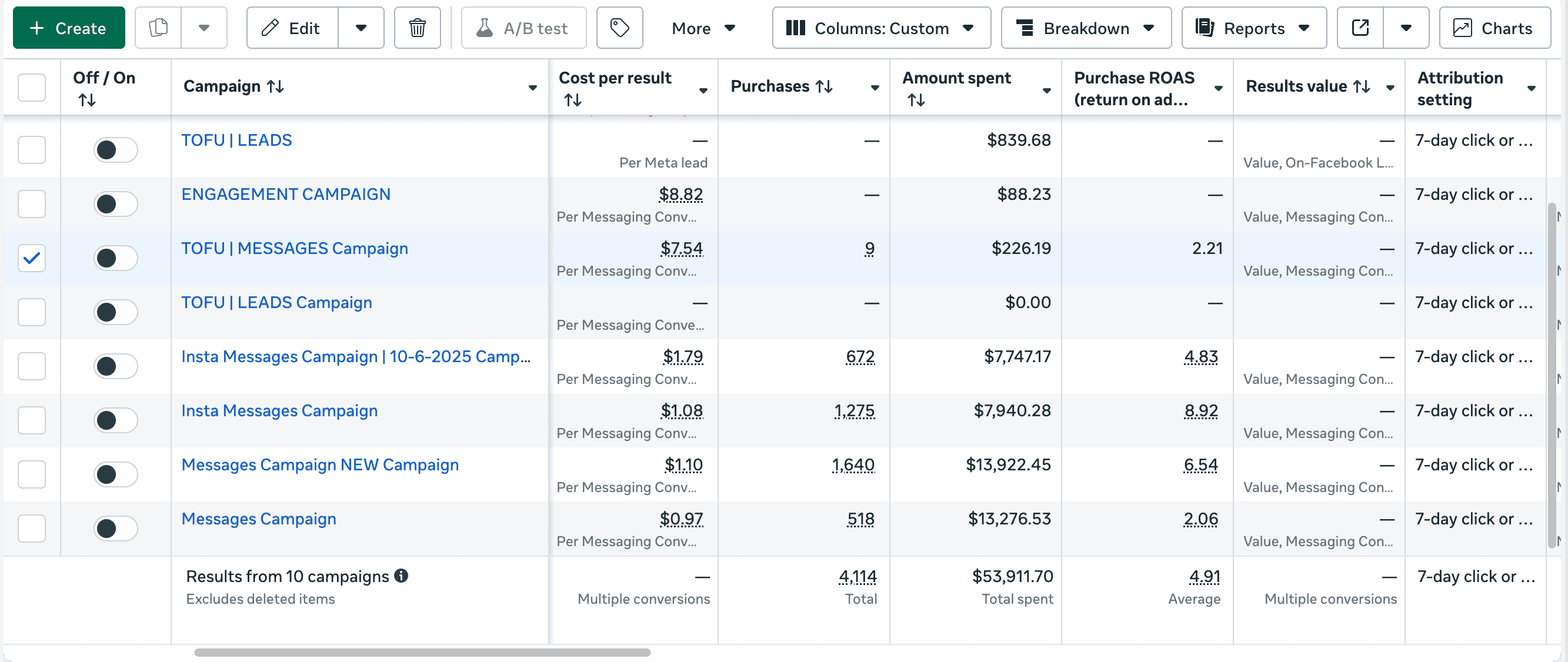
Task: Click the green Create button
Action: pos(68,28)
